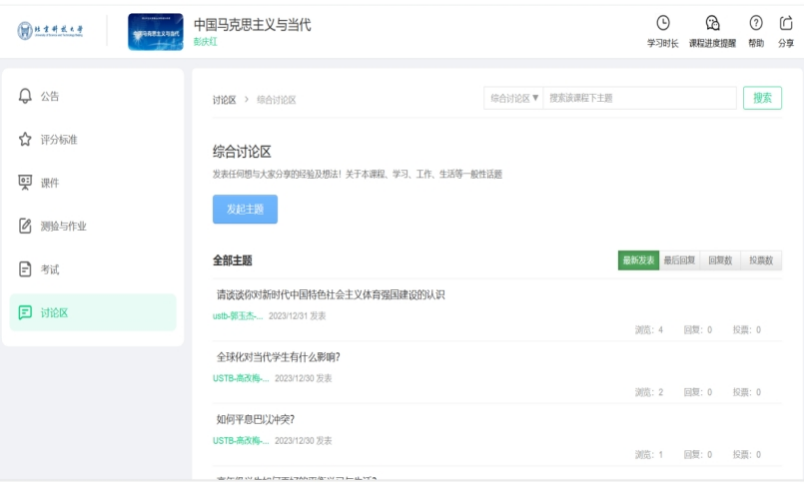Open 公告 bell icon in sidebar
This screenshot has width=805, height=483.
point(26,96)
